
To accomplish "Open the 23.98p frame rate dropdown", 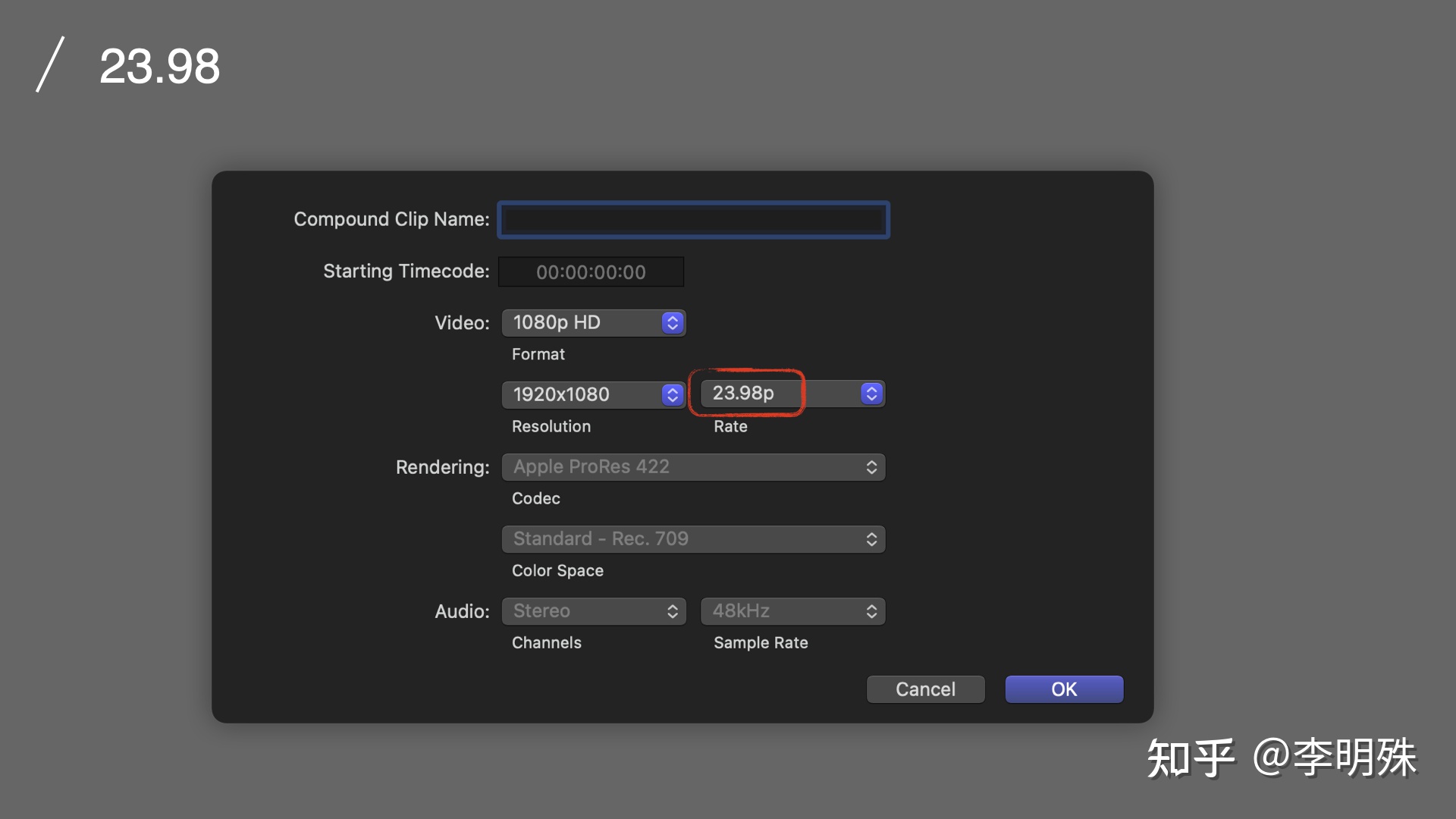I will pyautogui.click(x=792, y=394).
